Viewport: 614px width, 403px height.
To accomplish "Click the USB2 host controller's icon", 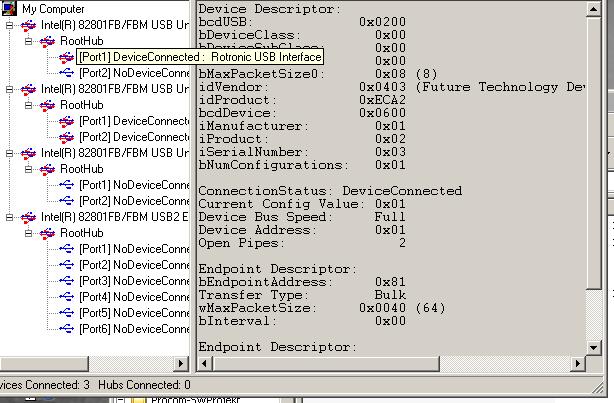I will [x=29, y=217].
